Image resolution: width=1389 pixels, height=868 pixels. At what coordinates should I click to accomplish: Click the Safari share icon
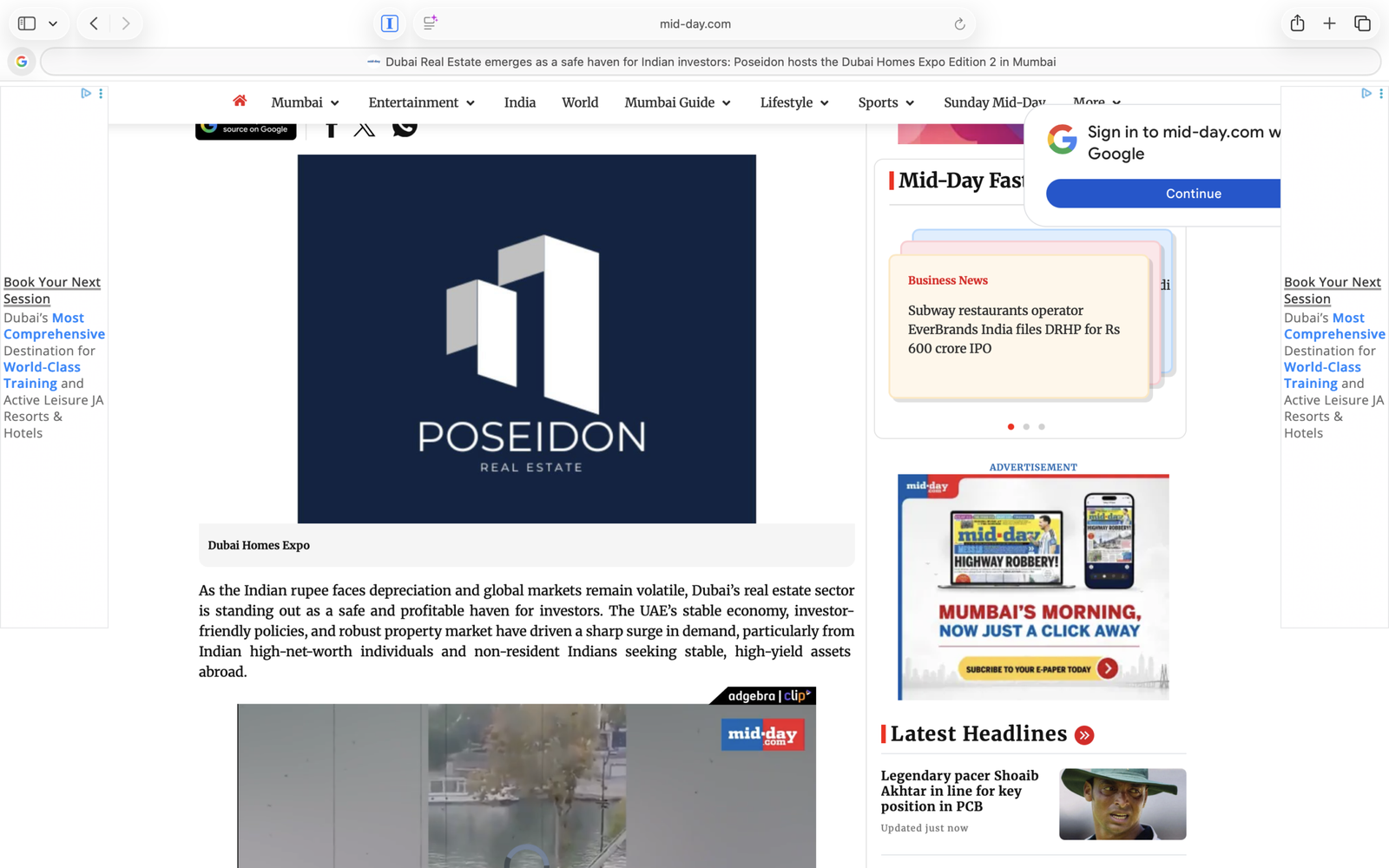click(1297, 23)
